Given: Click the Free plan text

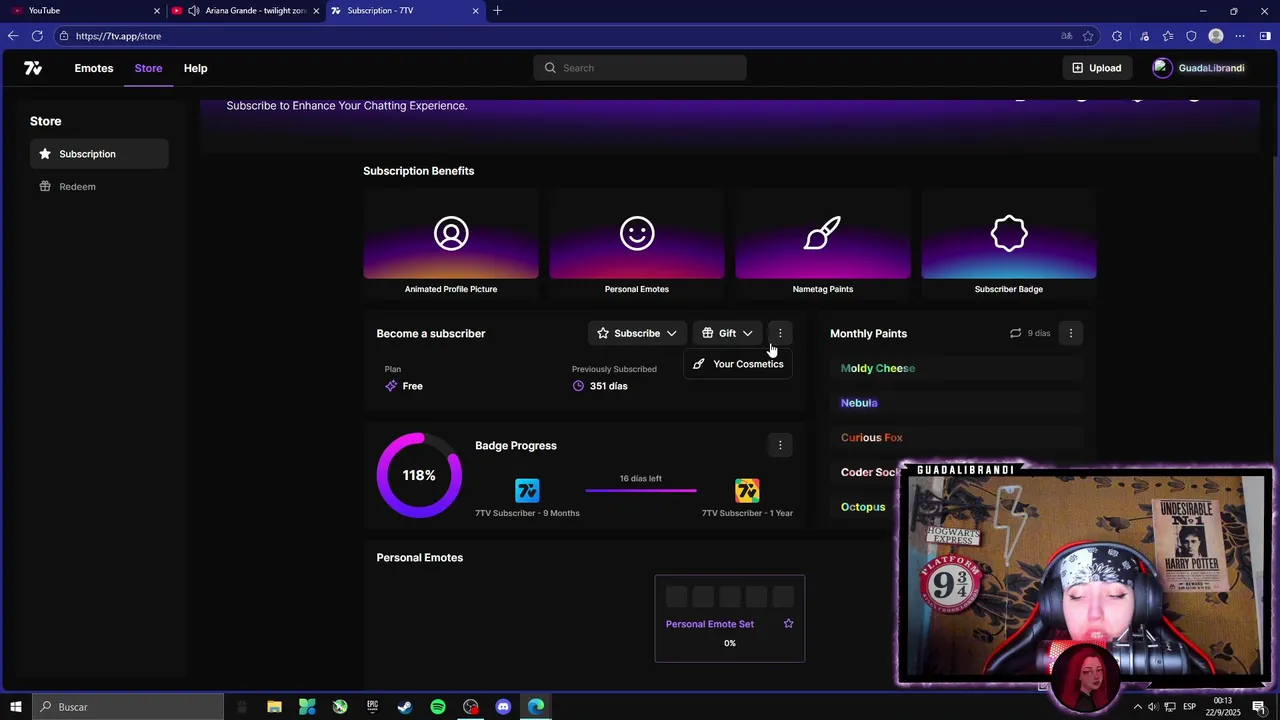Looking at the screenshot, I should click(x=412, y=386).
